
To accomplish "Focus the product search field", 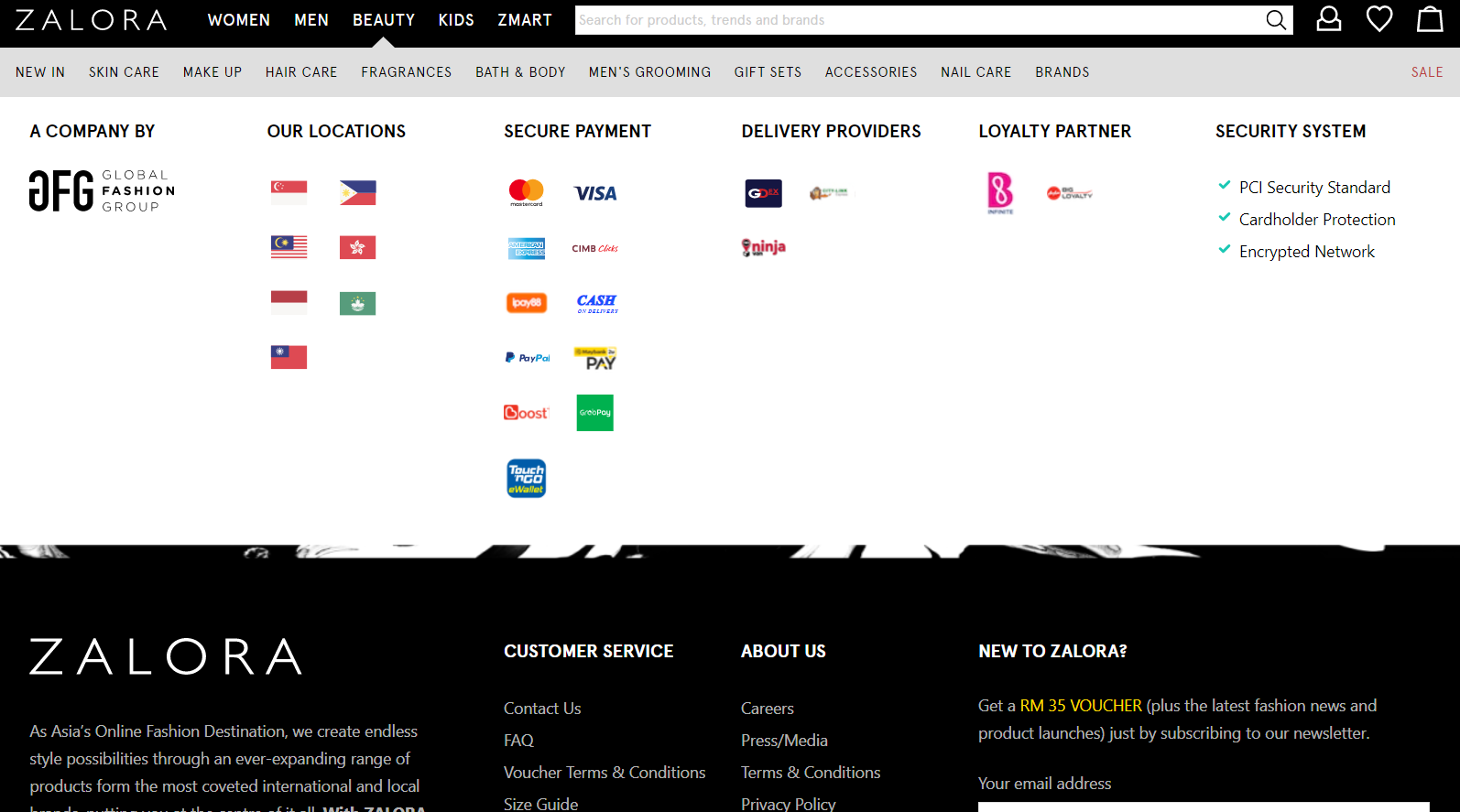I will (x=919, y=20).
